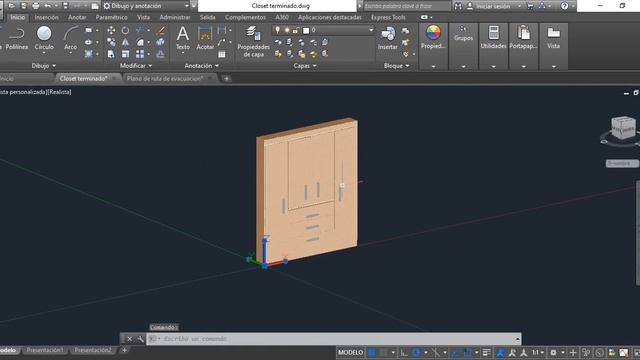Viewport: 640px width, 360px height.
Task: Open Propiedades de capa manager
Action: point(253,41)
